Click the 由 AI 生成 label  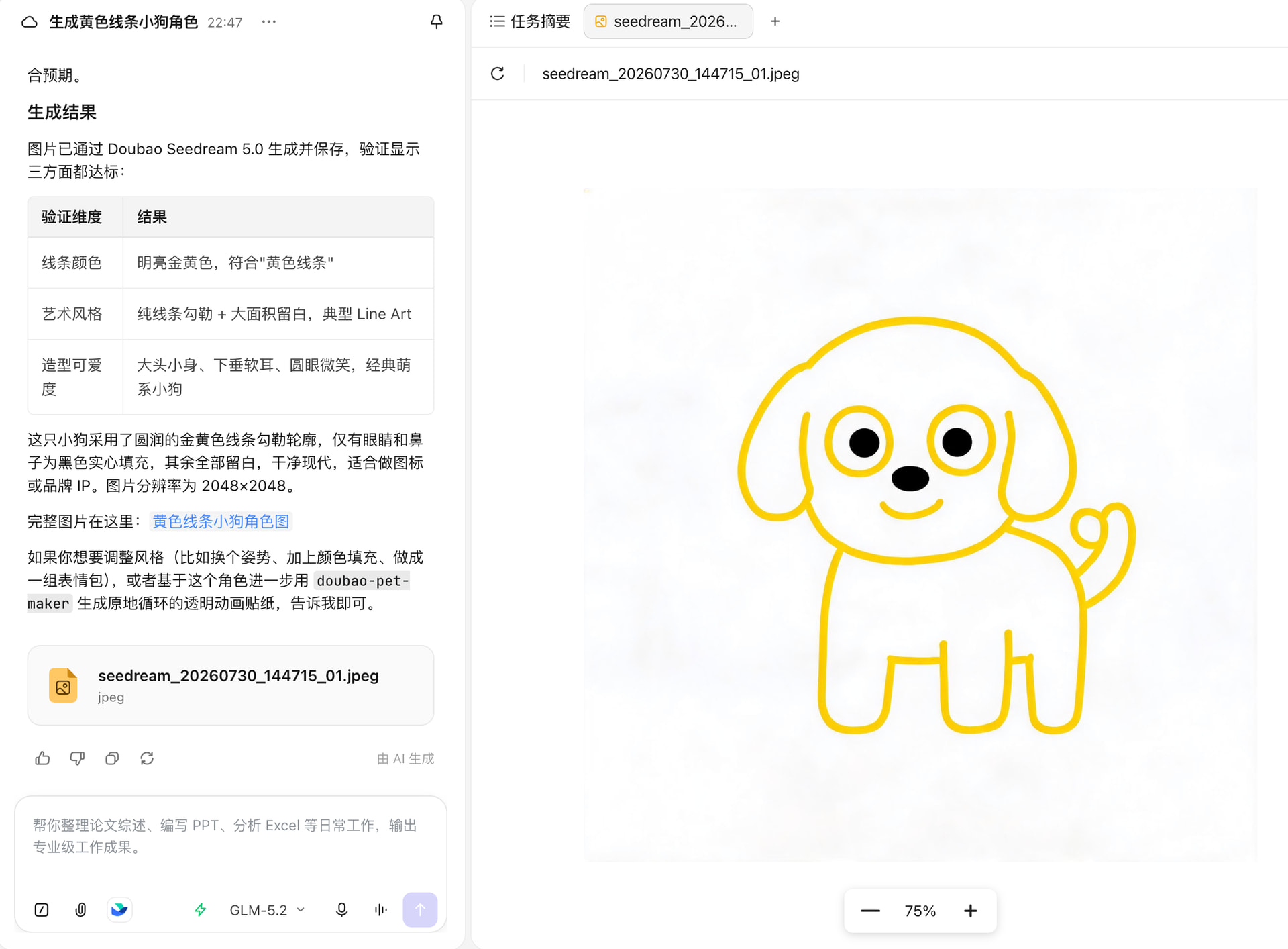pyautogui.click(x=405, y=758)
